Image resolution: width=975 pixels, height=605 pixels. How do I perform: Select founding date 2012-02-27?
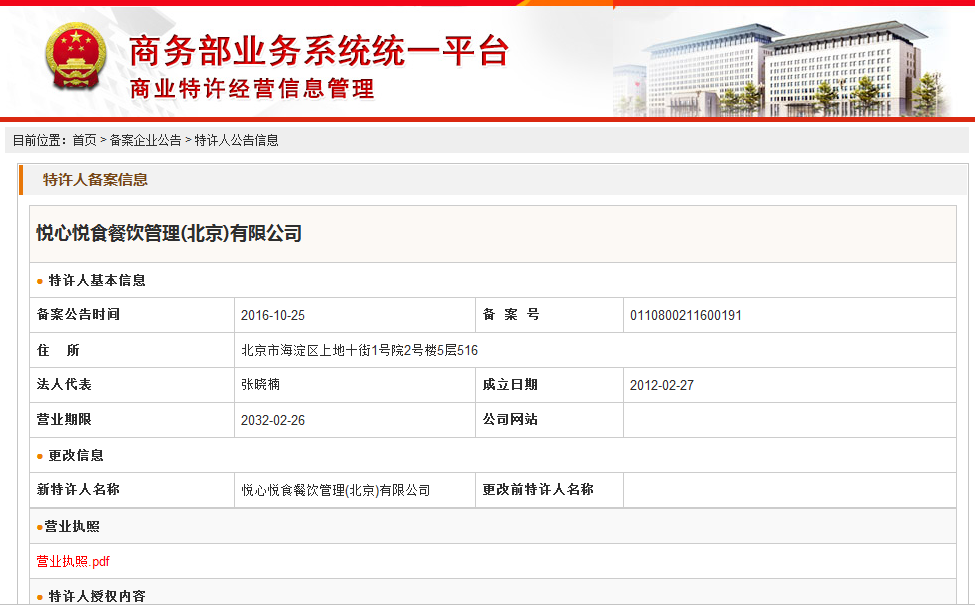click(662, 386)
